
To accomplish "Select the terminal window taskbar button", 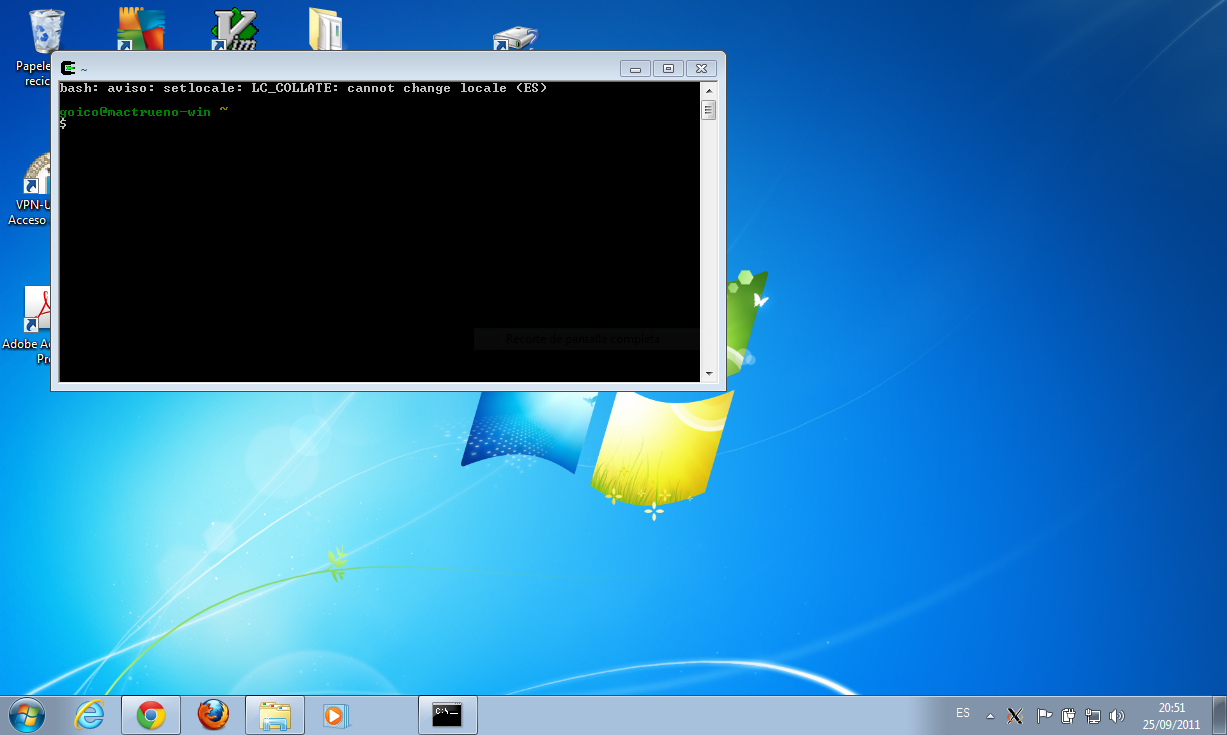I will [x=447, y=715].
